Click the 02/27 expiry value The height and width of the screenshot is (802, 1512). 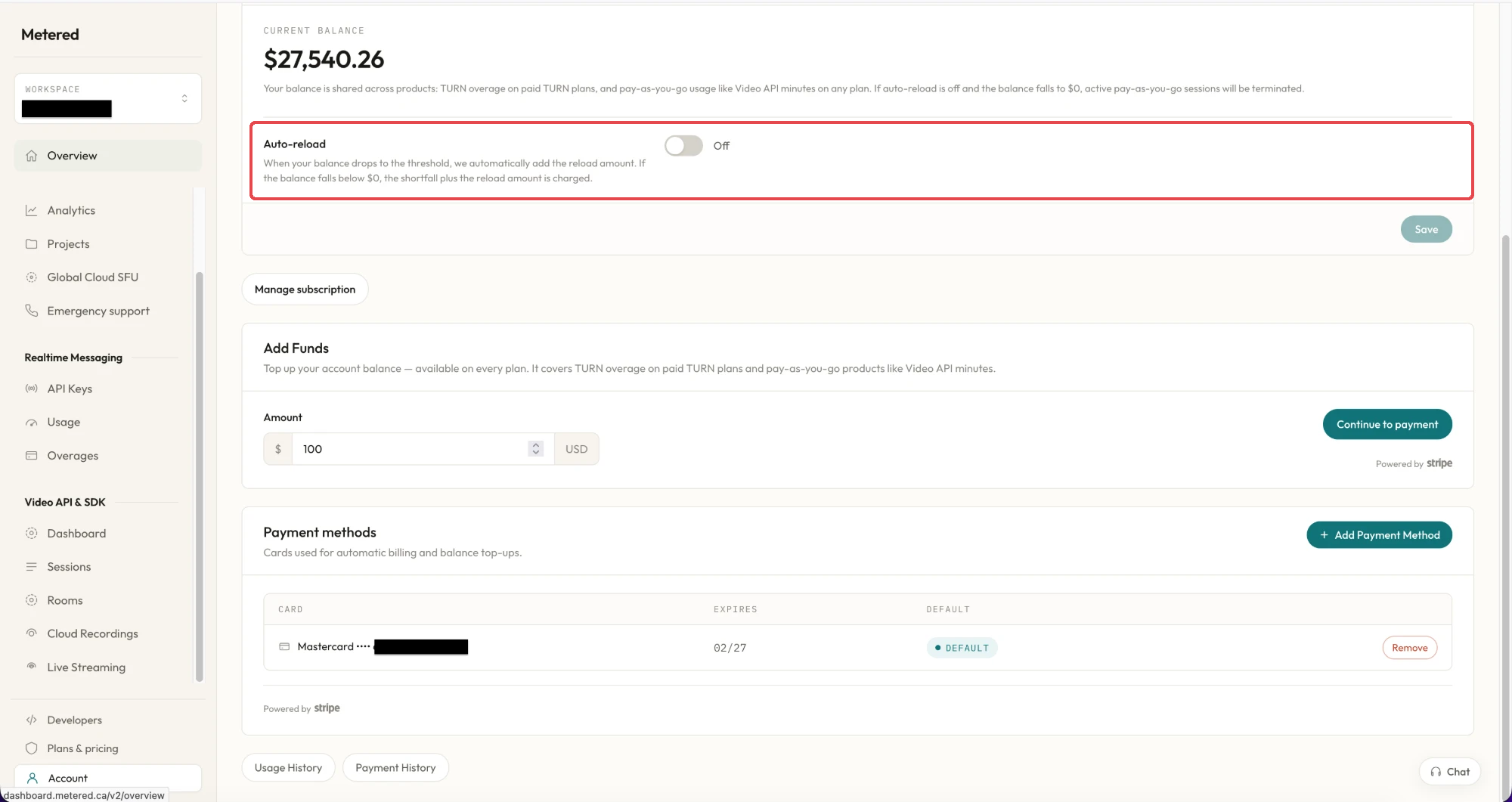tap(730, 648)
